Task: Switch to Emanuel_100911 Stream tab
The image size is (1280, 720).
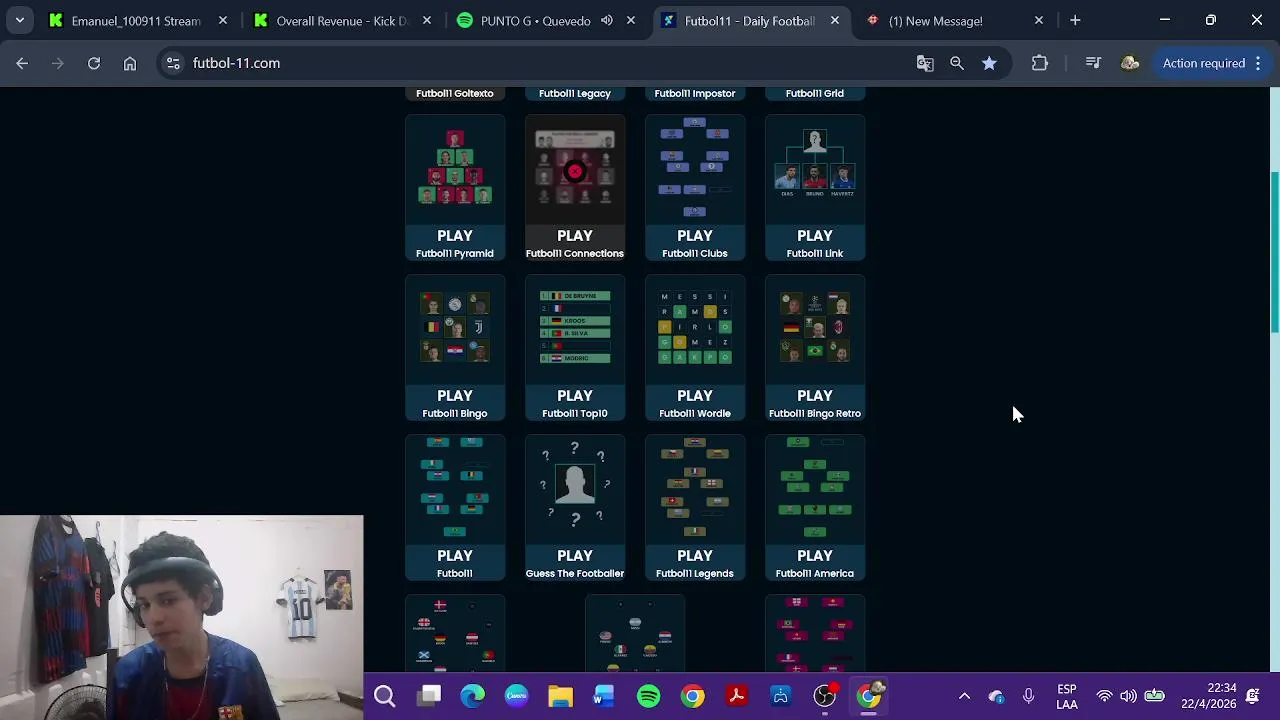Action: (136, 20)
